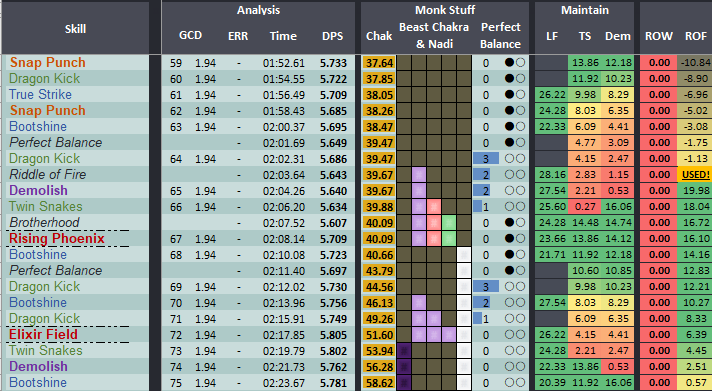
Task: Click the Chak value 37.64
Action: coord(379,63)
